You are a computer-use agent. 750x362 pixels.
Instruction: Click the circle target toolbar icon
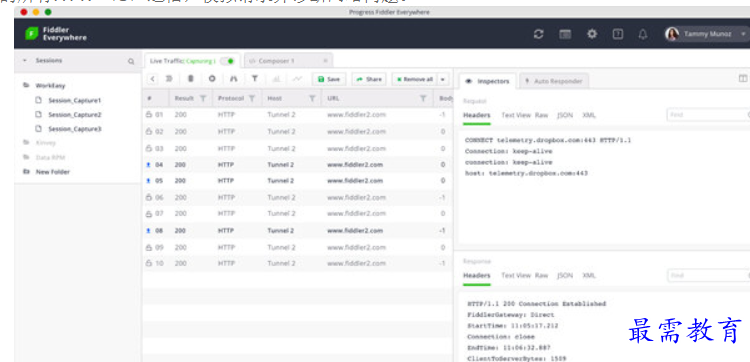pyautogui.click(x=212, y=79)
